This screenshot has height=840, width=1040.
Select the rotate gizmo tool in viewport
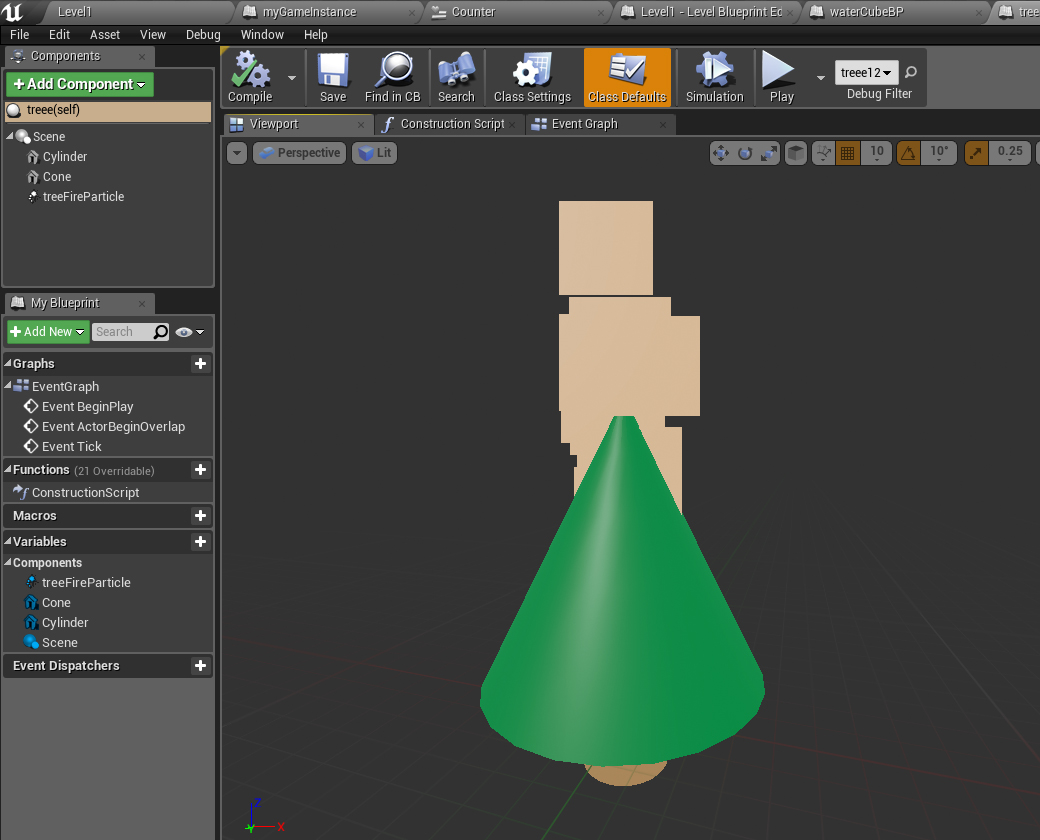(x=745, y=153)
